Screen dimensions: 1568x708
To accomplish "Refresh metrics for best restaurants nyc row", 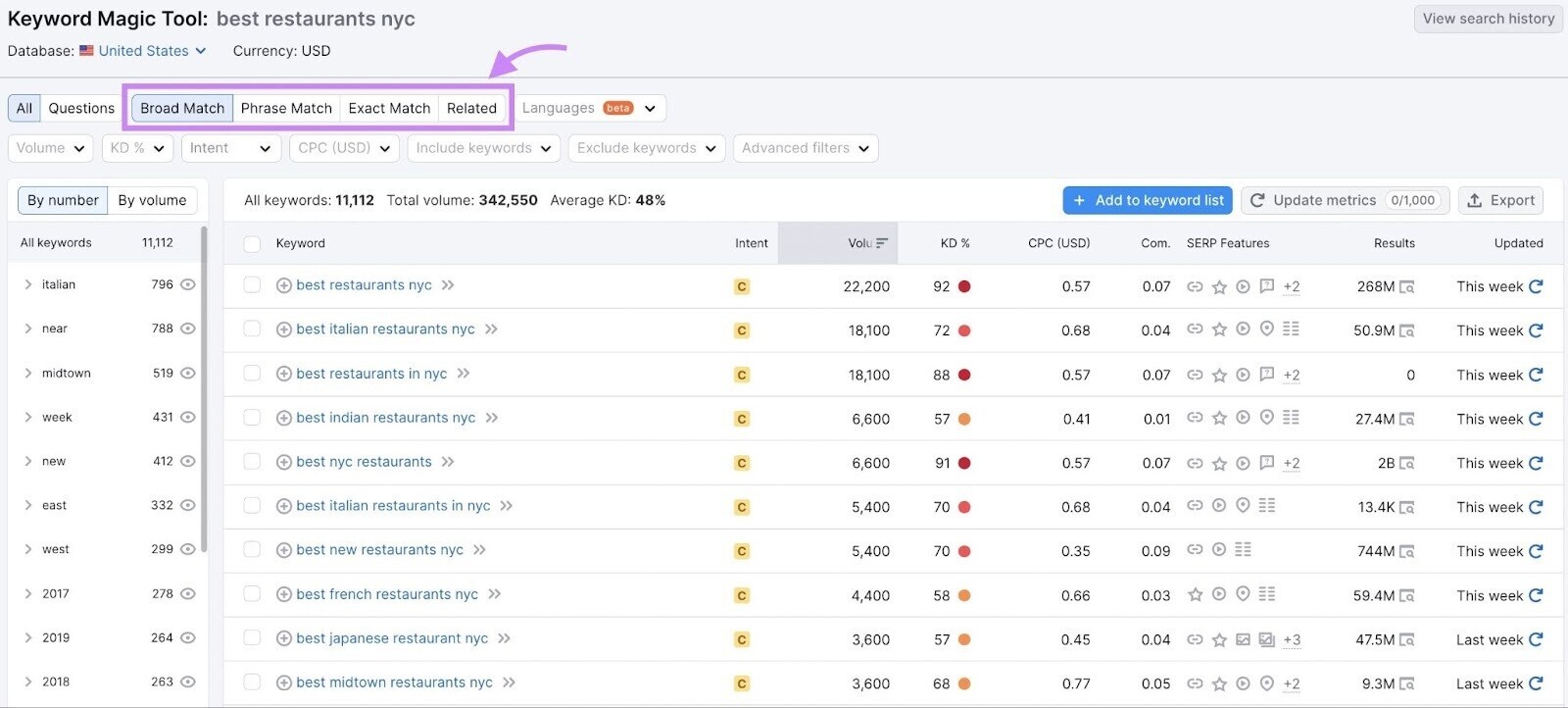I will point(1536,286).
